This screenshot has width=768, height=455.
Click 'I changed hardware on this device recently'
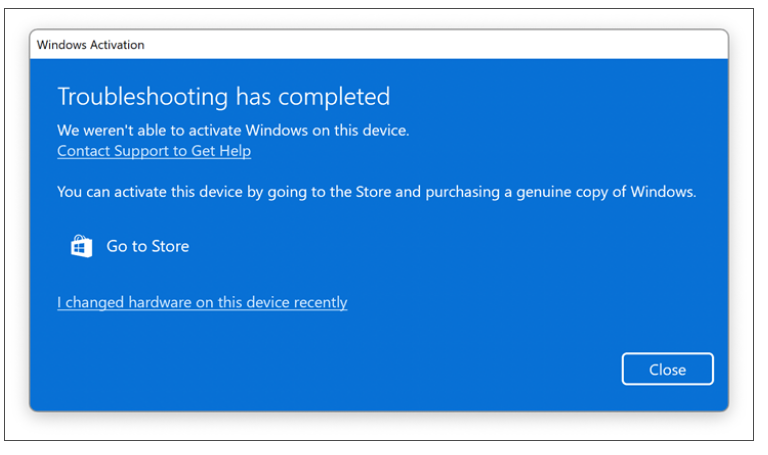[202, 302]
